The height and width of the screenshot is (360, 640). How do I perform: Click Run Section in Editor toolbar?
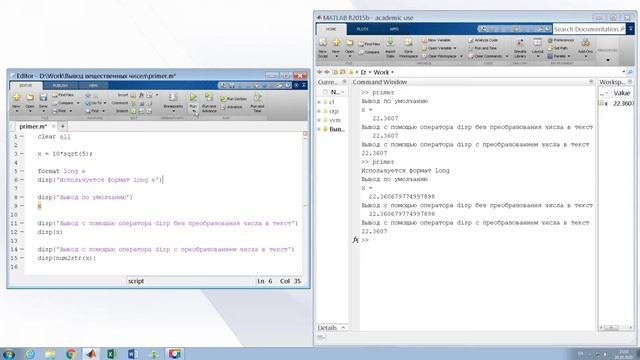[233, 99]
